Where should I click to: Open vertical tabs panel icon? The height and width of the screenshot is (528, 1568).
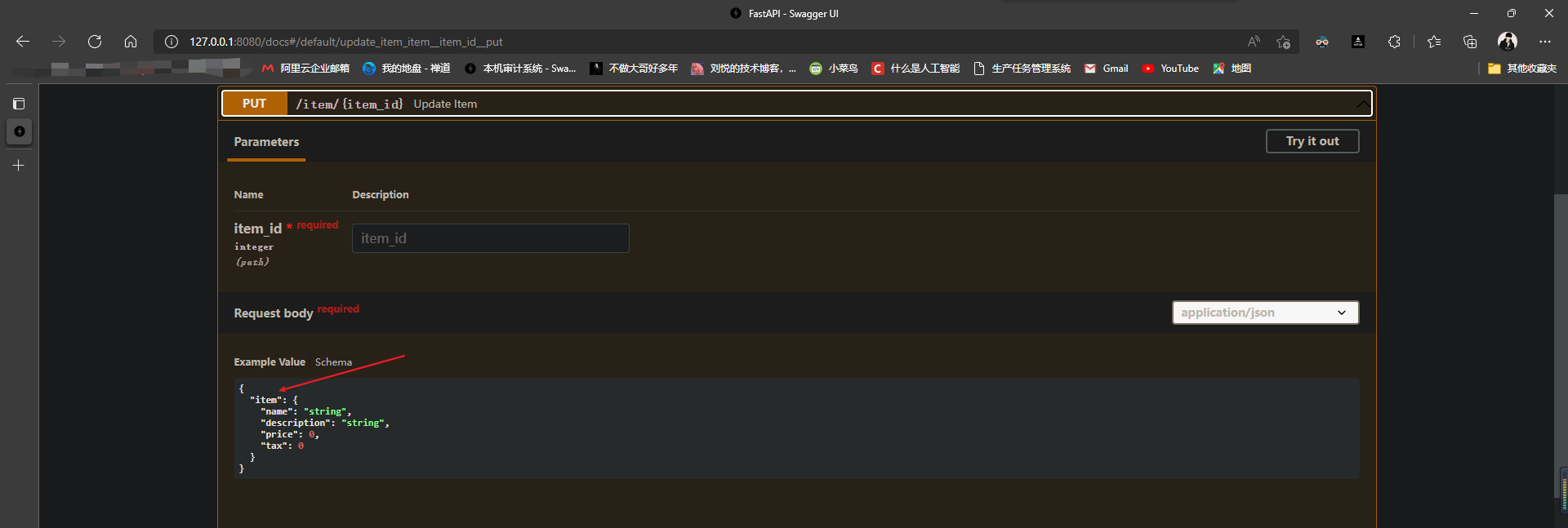pos(19,104)
